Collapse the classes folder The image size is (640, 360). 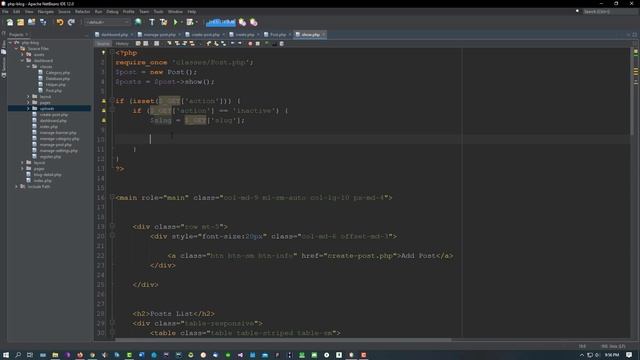29,67
